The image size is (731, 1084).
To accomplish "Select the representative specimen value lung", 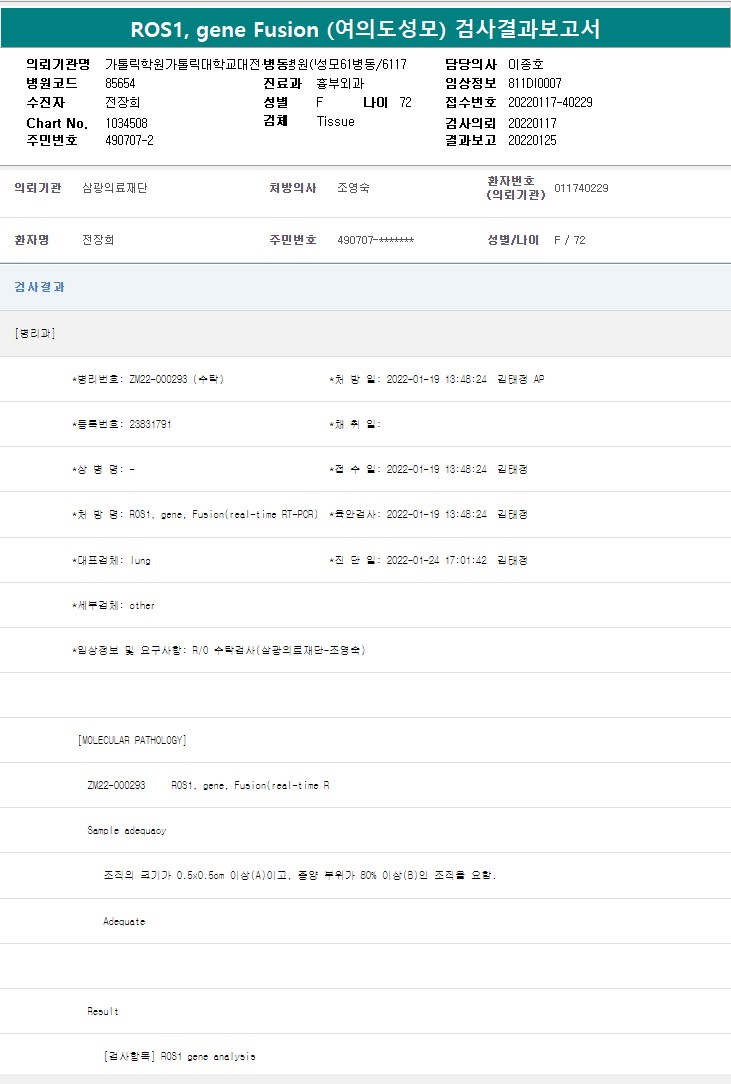I will pyautogui.click(x=140, y=560).
